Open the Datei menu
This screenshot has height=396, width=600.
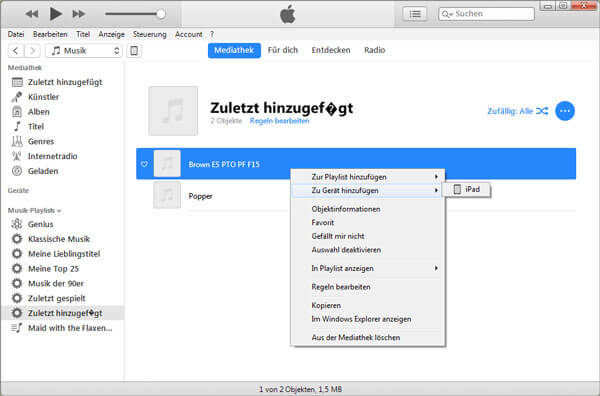pos(16,34)
